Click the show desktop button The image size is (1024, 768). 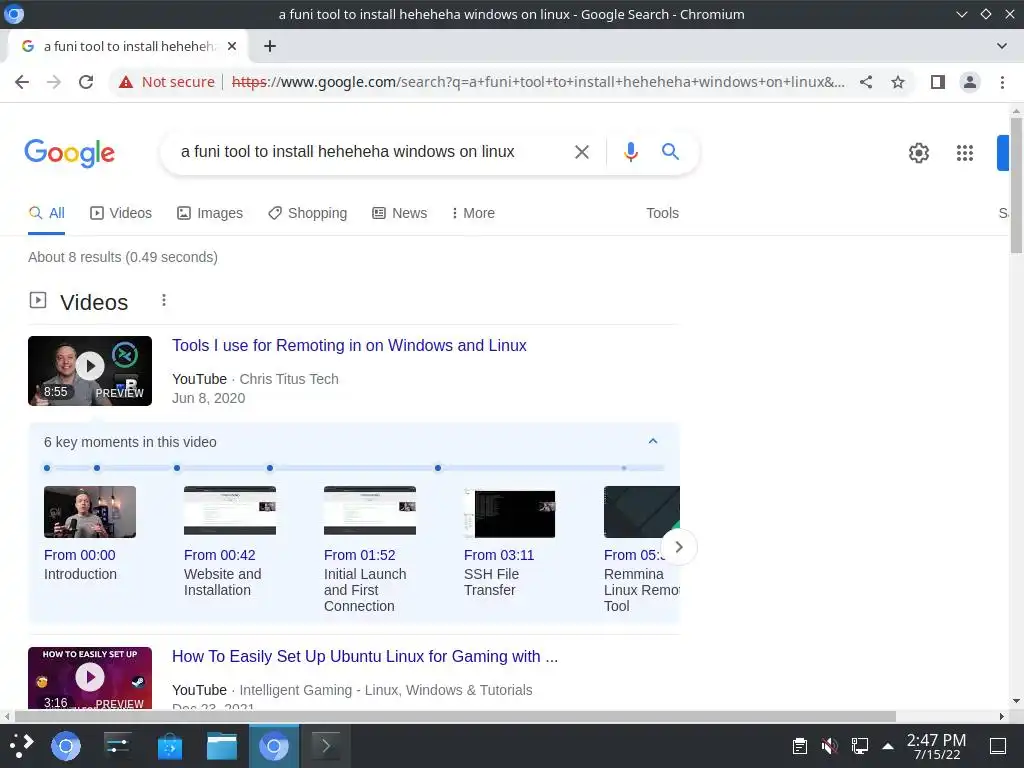point(997,746)
